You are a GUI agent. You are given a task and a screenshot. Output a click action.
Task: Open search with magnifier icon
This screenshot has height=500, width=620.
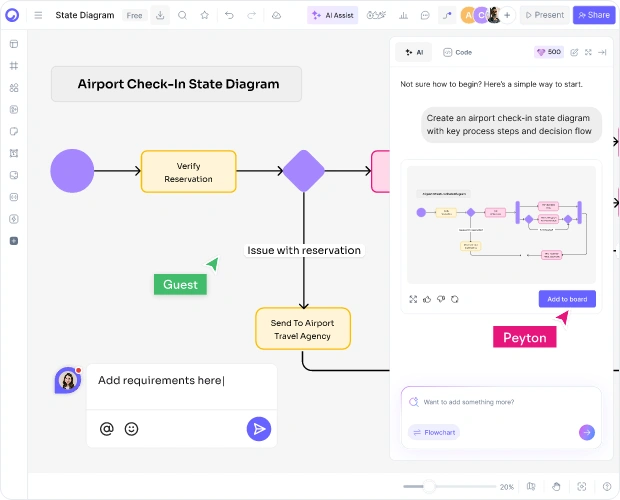click(x=182, y=15)
